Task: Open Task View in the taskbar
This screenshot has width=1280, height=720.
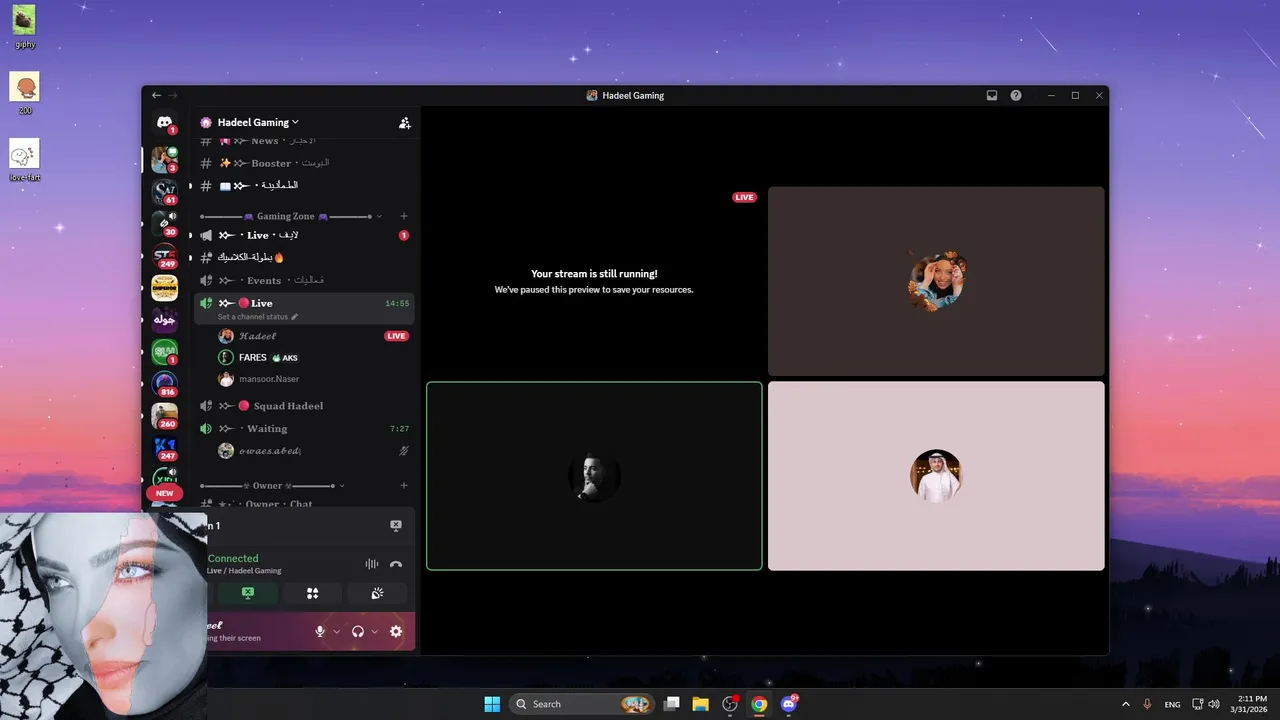Action: [x=671, y=704]
